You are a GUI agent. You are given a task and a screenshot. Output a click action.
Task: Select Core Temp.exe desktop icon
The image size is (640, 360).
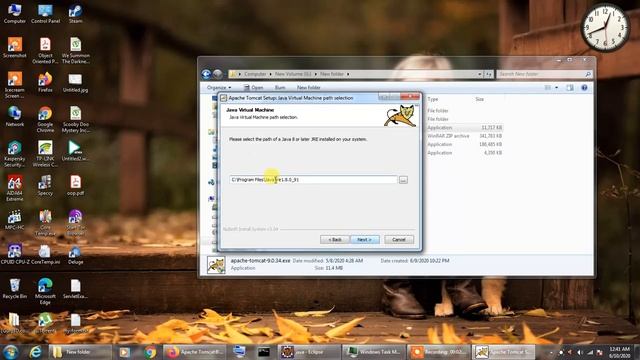click(45, 222)
